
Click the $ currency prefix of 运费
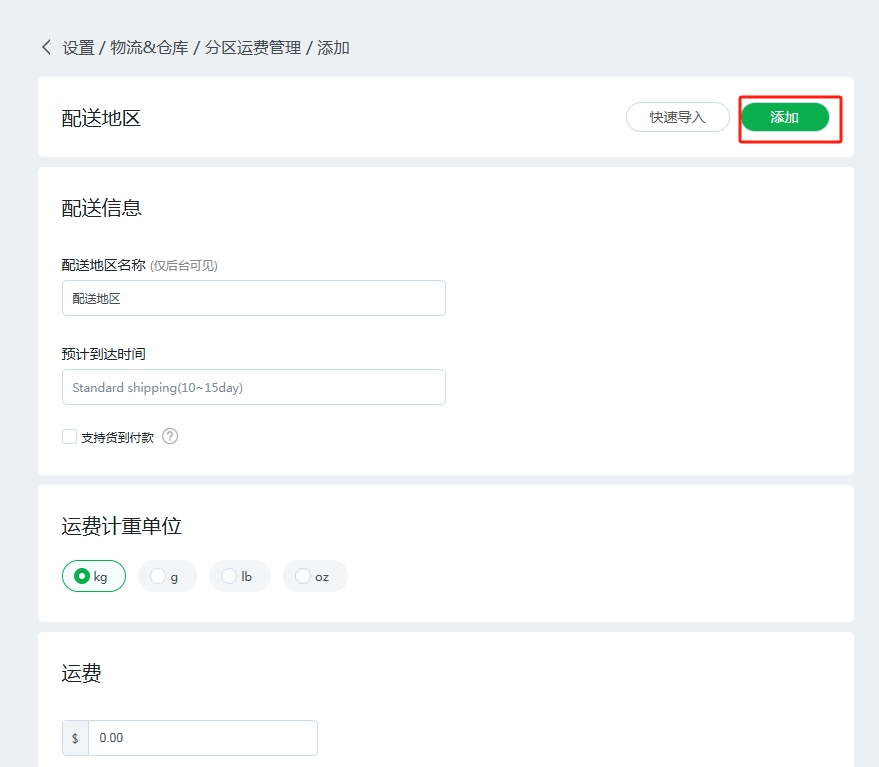[75, 738]
